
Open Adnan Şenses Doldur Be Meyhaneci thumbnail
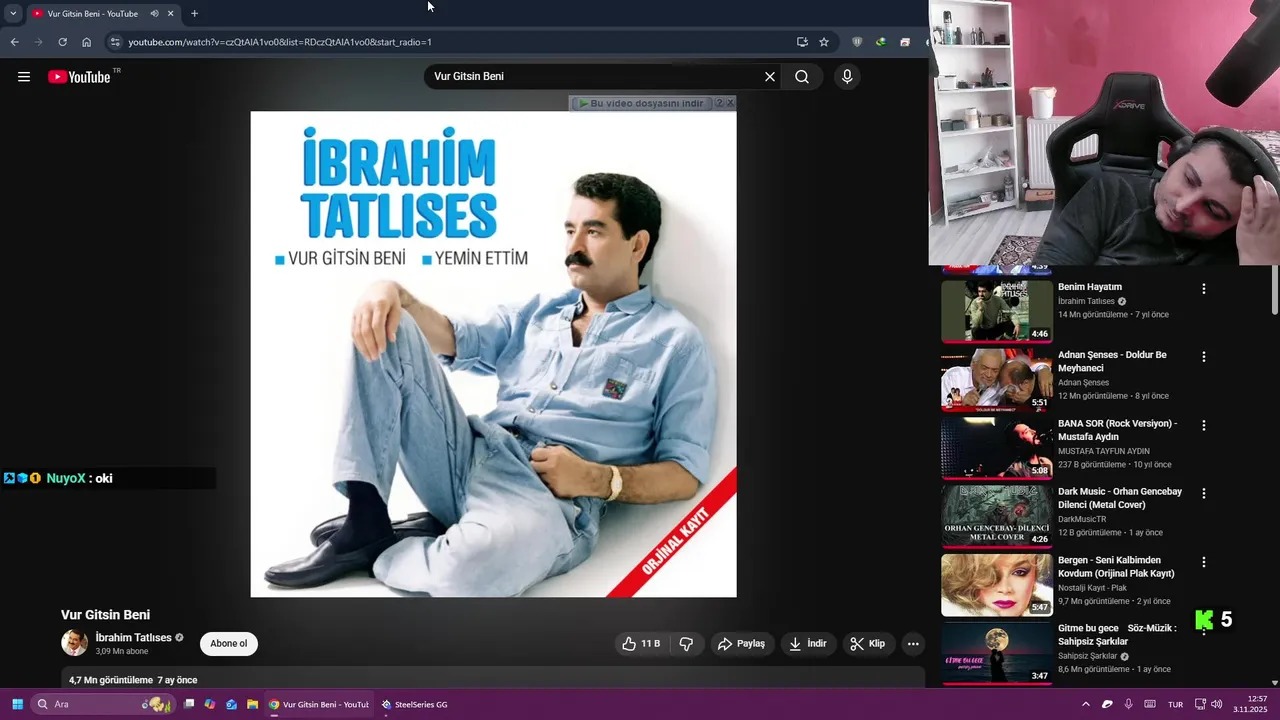997,380
